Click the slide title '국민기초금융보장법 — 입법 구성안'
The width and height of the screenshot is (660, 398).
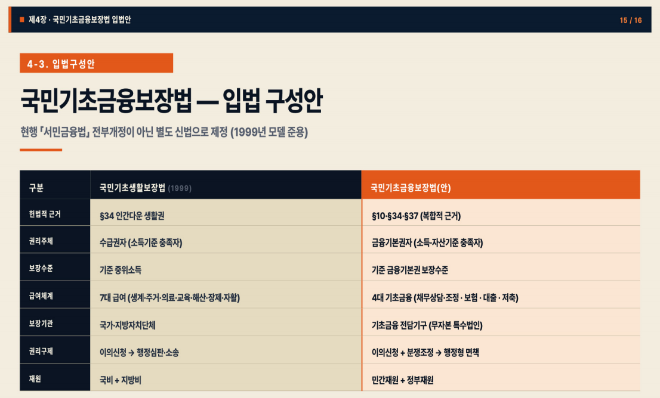click(x=171, y=101)
